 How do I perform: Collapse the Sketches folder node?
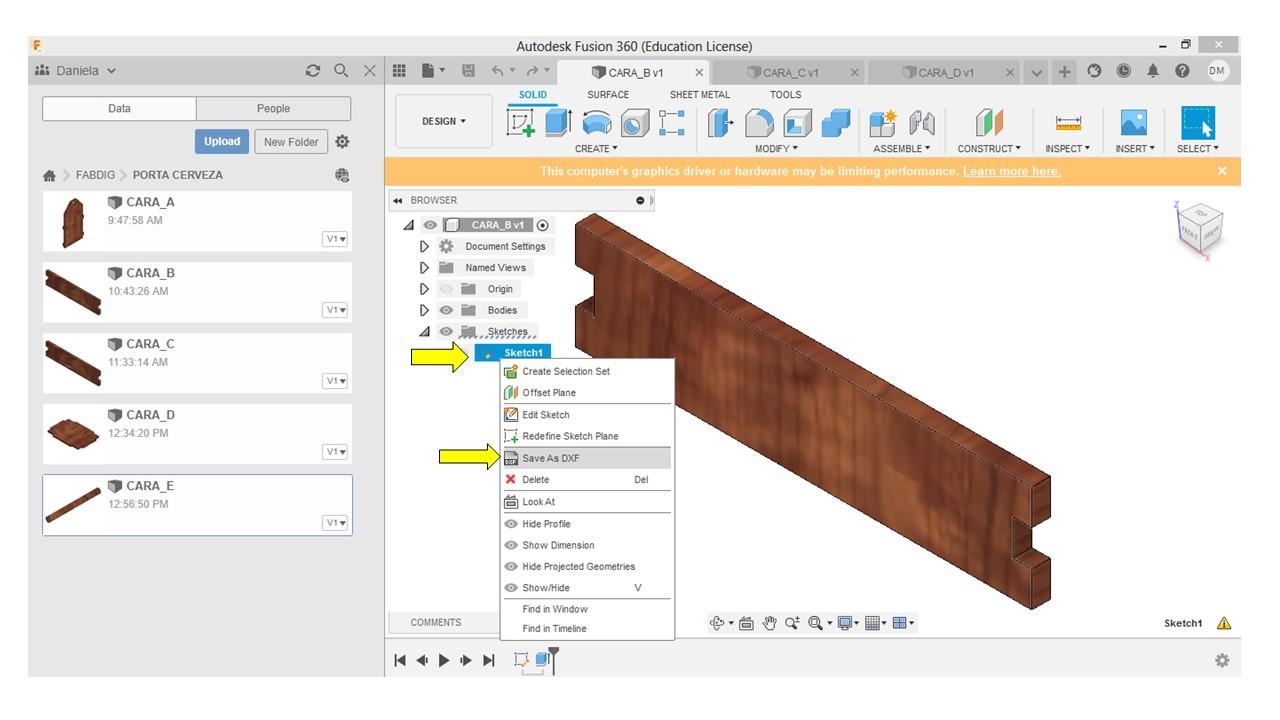click(x=424, y=332)
